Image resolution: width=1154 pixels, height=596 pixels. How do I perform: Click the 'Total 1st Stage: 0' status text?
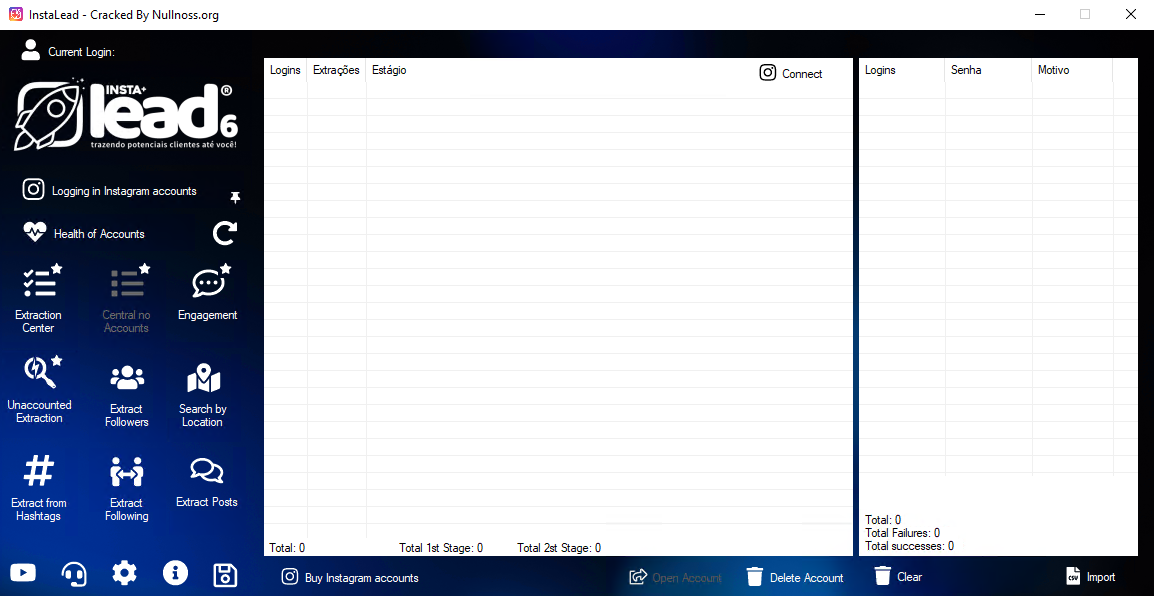[441, 547]
